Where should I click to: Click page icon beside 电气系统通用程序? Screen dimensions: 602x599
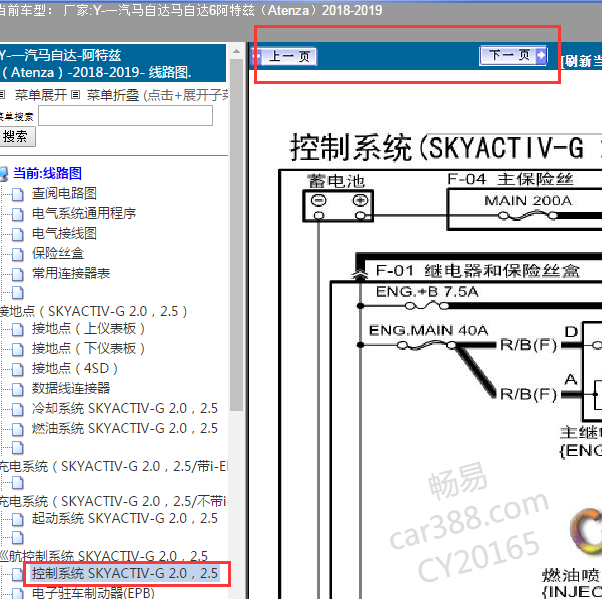click(17, 215)
